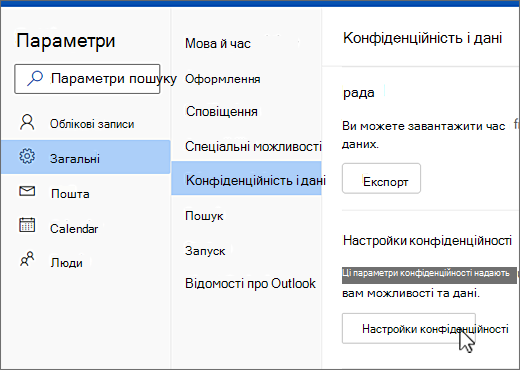Viewport: 520px width, 370px height.
Task: Open the Оформлення page
Action: [223, 79]
